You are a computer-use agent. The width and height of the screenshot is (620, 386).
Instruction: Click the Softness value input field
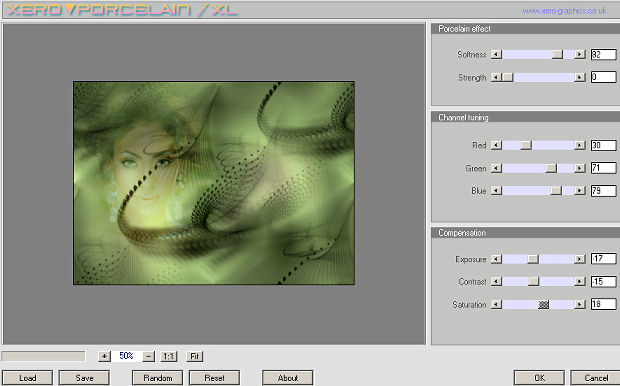pyautogui.click(x=603, y=54)
